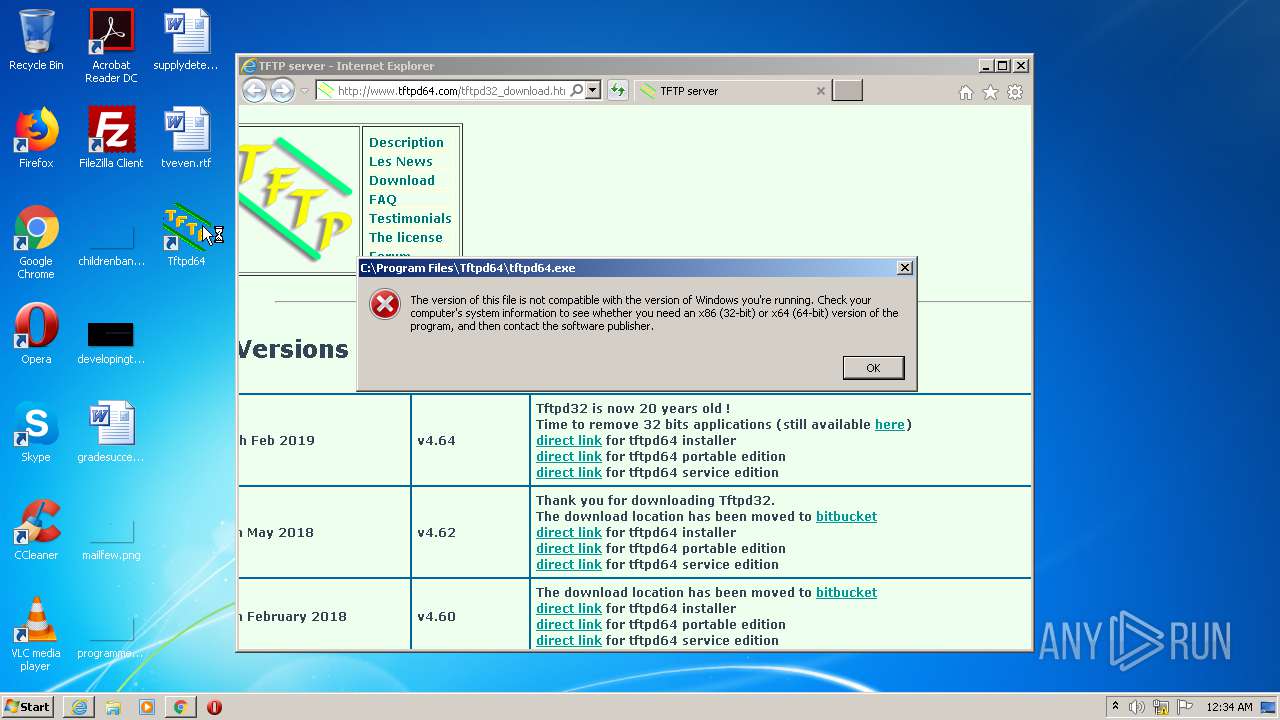
Task: Open childrenban... desktop file
Action: click(x=111, y=242)
